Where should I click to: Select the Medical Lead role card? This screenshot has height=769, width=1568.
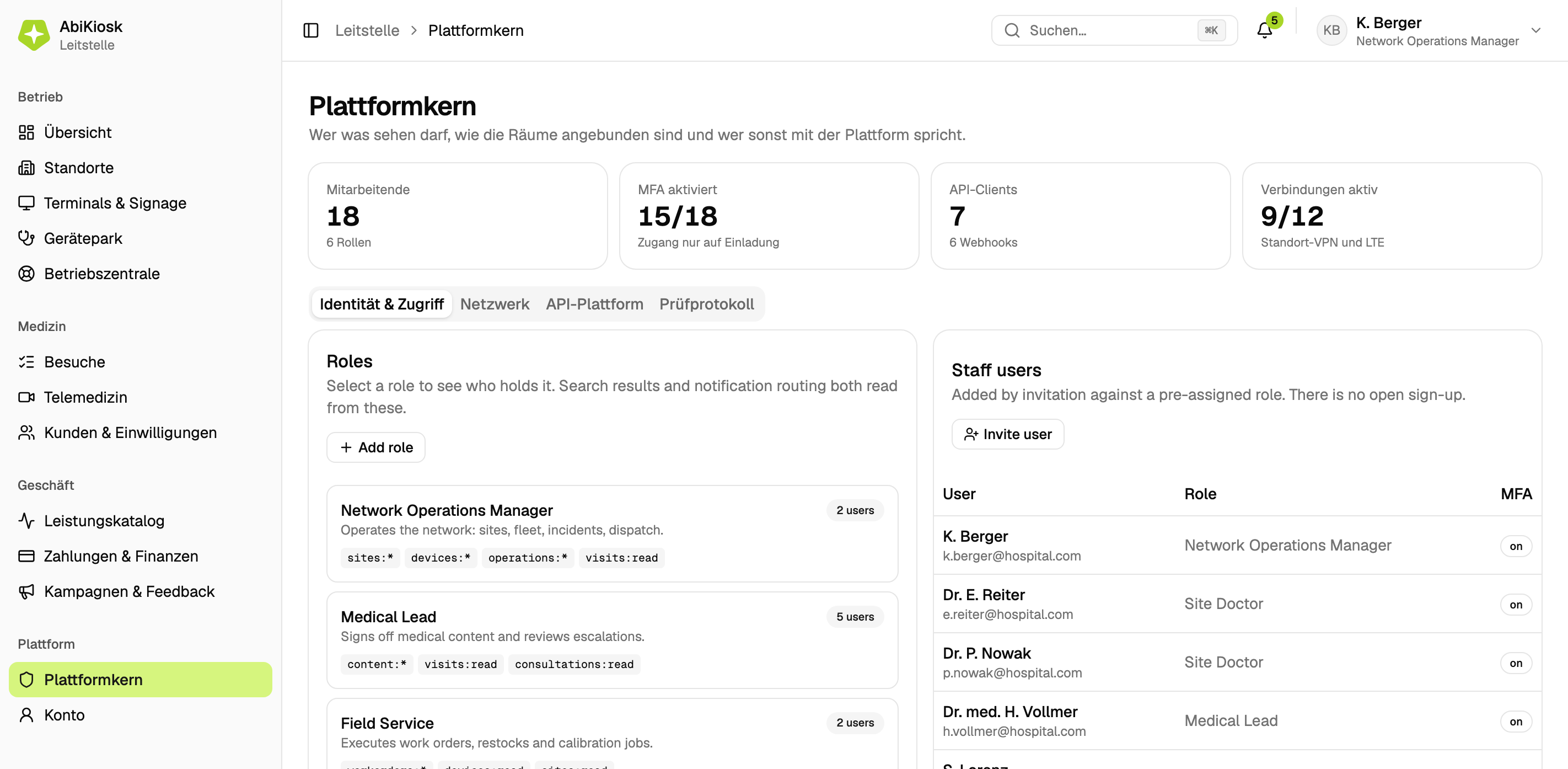click(613, 640)
